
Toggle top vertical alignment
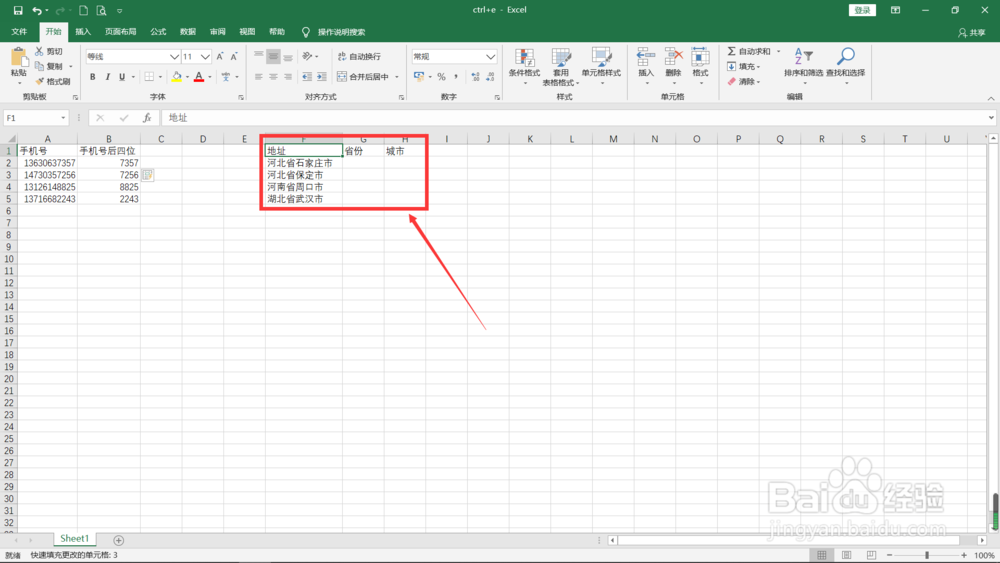click(259, 57)
